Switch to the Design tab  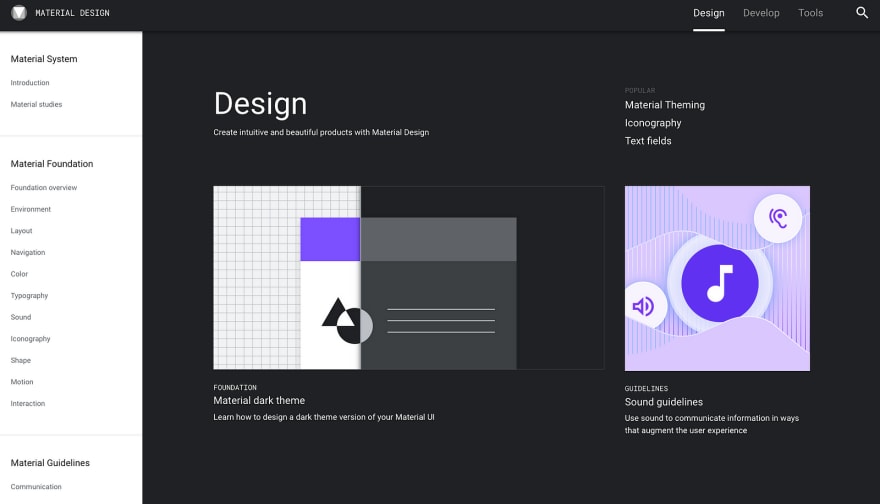708,13
